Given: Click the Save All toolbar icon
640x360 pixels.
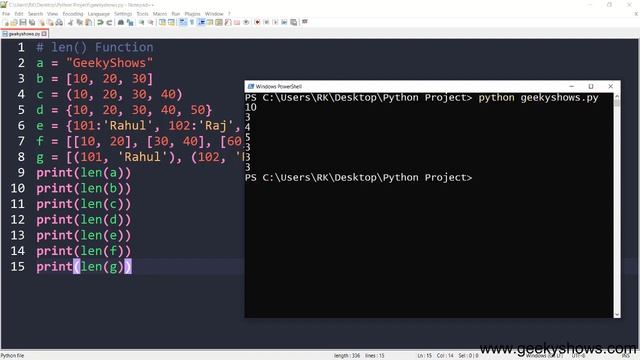Looking at the screenshot, I should (x=32, y=22).
